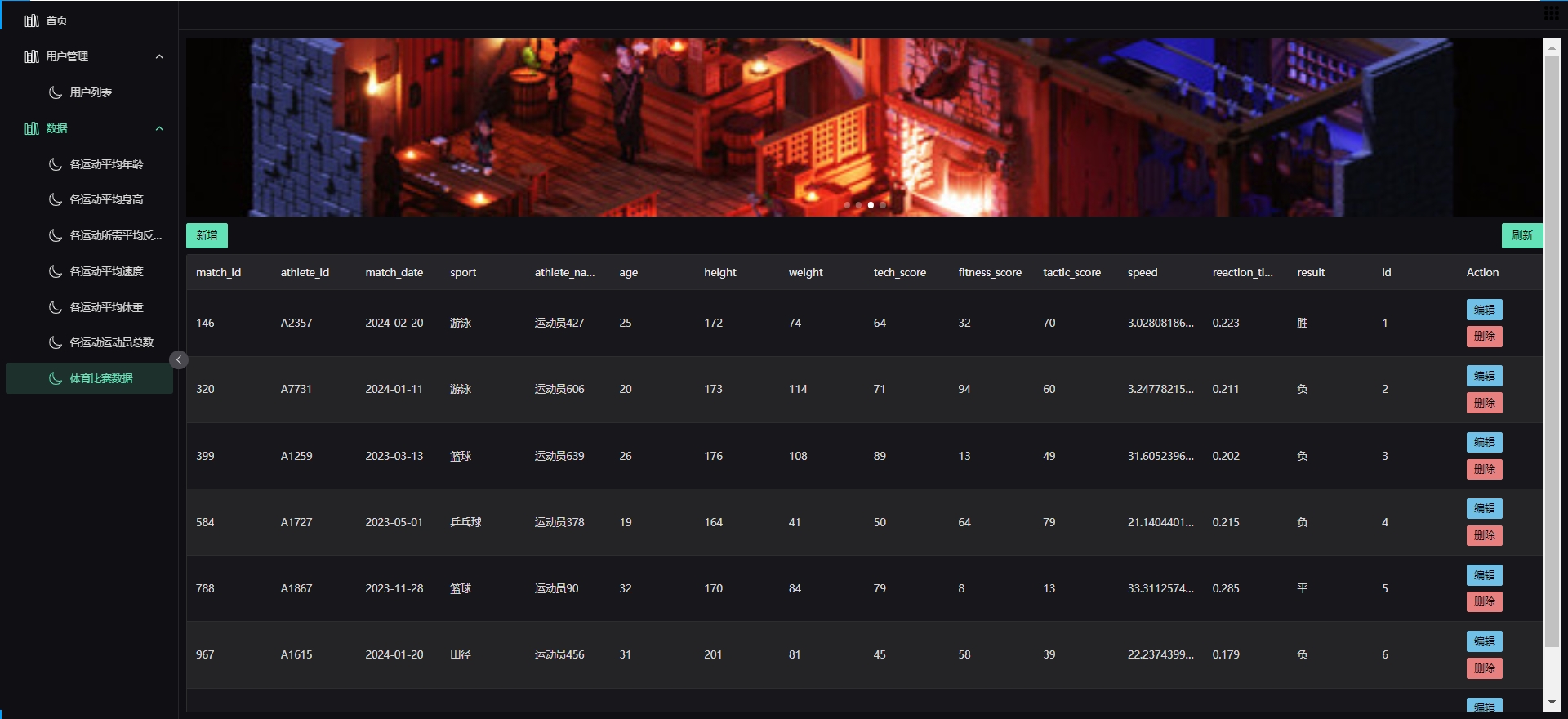
Task: Click the tactic_score column header
Action: coord(1071,273)
